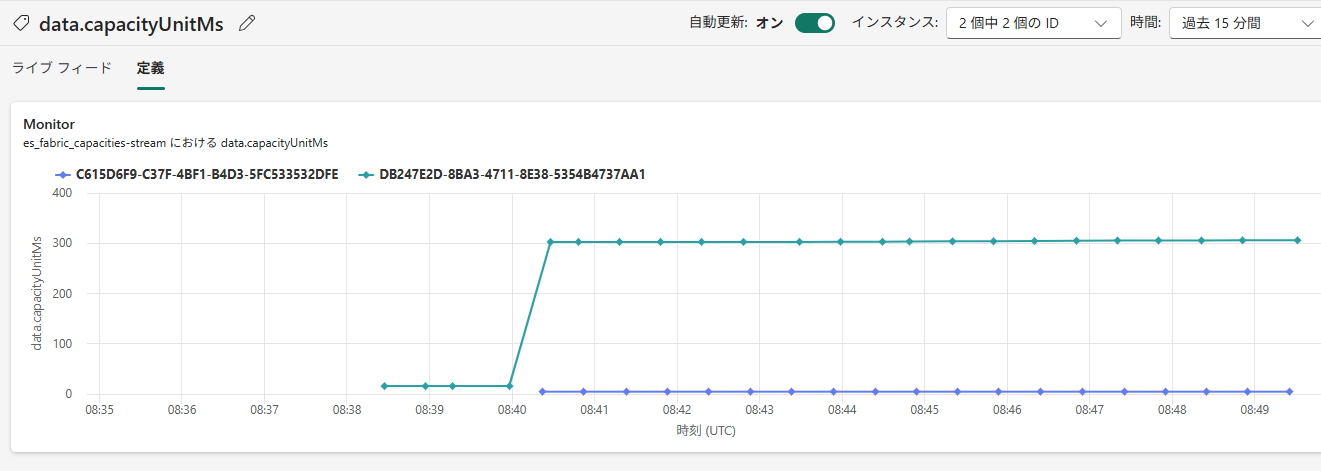Click the 自動更新 label text
The width and height of the screenshot is (1321, 471).
(x=718, y=23)
